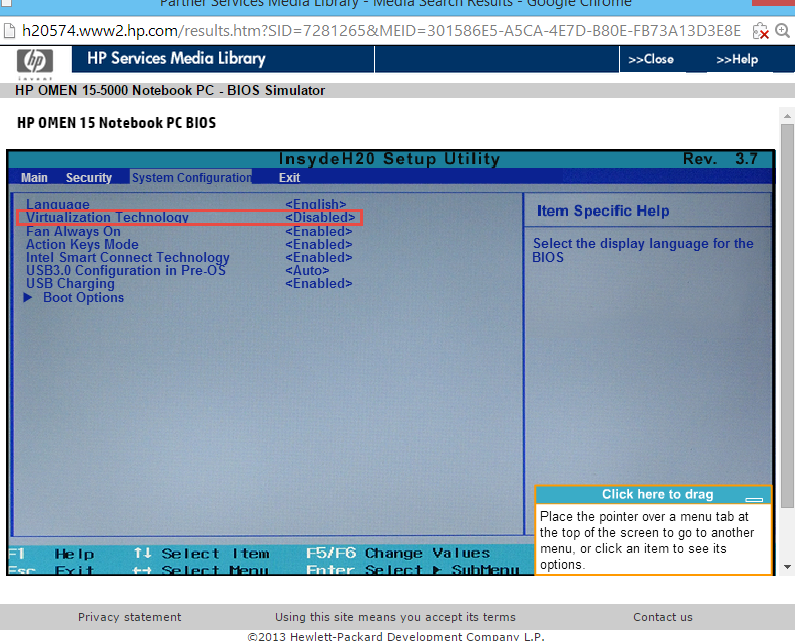Click the HP Services Media Library heading
The image size is (795, 641).
[176, 58]
